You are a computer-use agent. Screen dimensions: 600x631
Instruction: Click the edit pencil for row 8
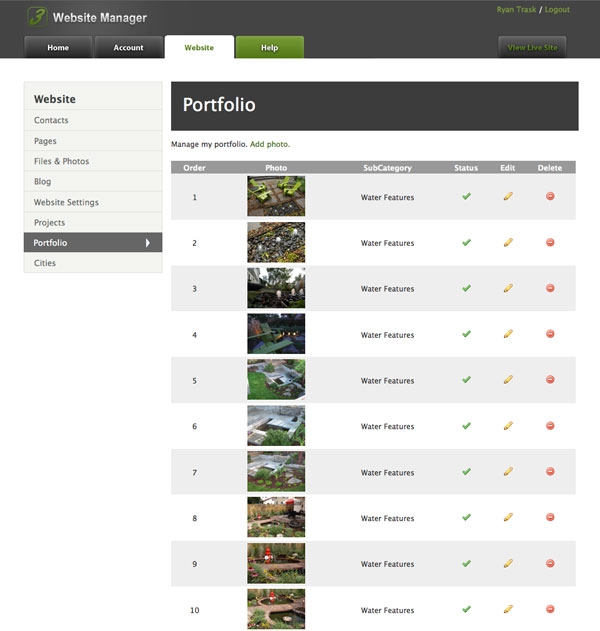point(508,517)
